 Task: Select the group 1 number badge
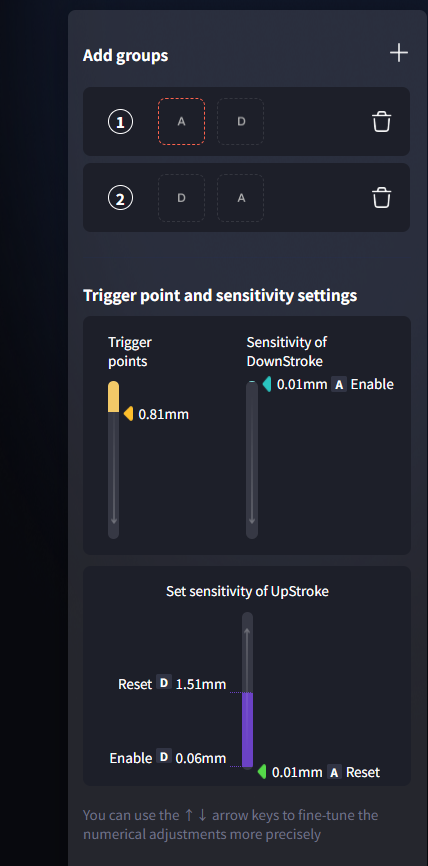coord(120,122)
